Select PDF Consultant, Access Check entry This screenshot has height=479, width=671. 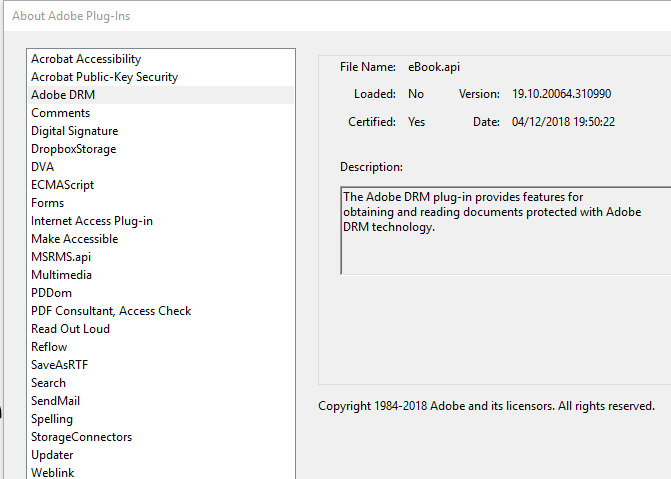[x=111, y=311]
